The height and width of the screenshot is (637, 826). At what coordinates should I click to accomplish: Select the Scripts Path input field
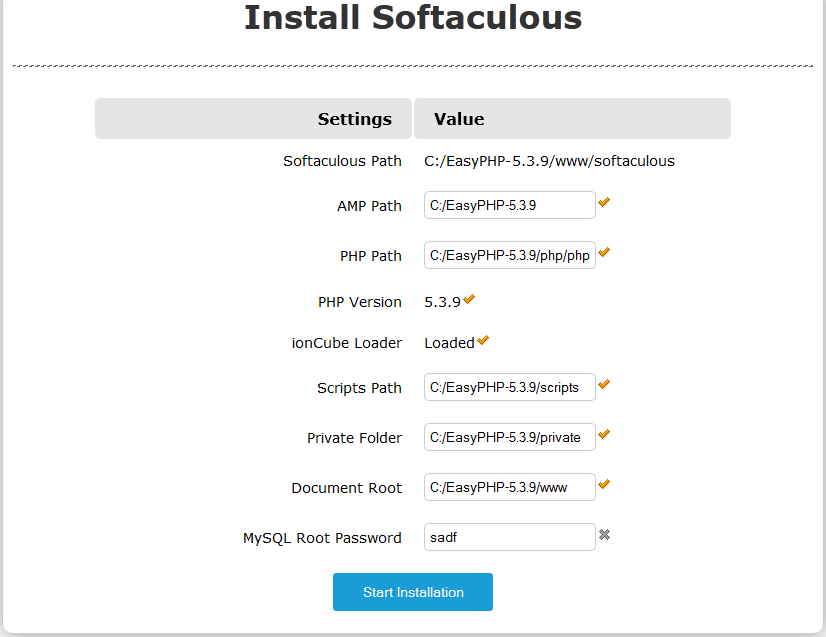[509, 387]
